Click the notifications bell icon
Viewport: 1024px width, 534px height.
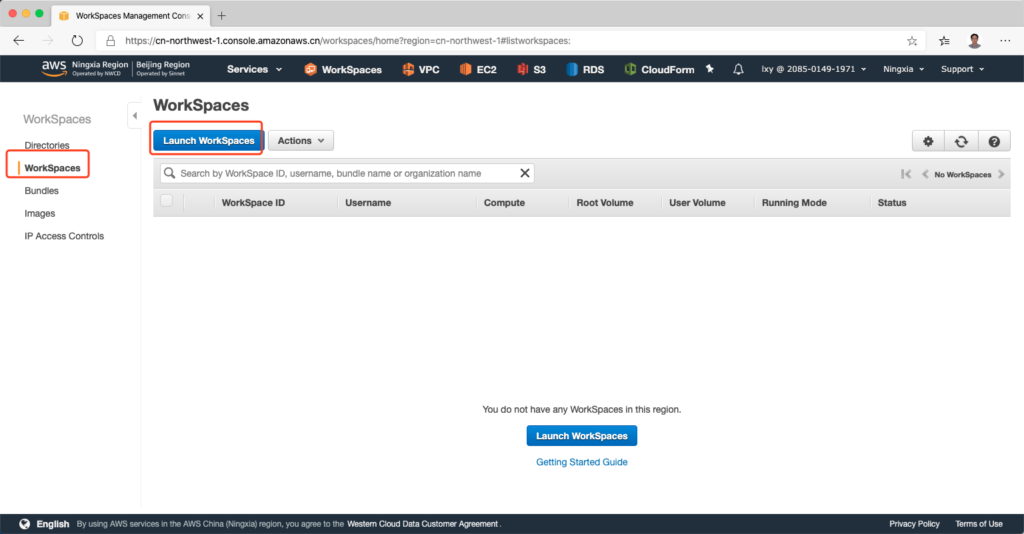739,69
